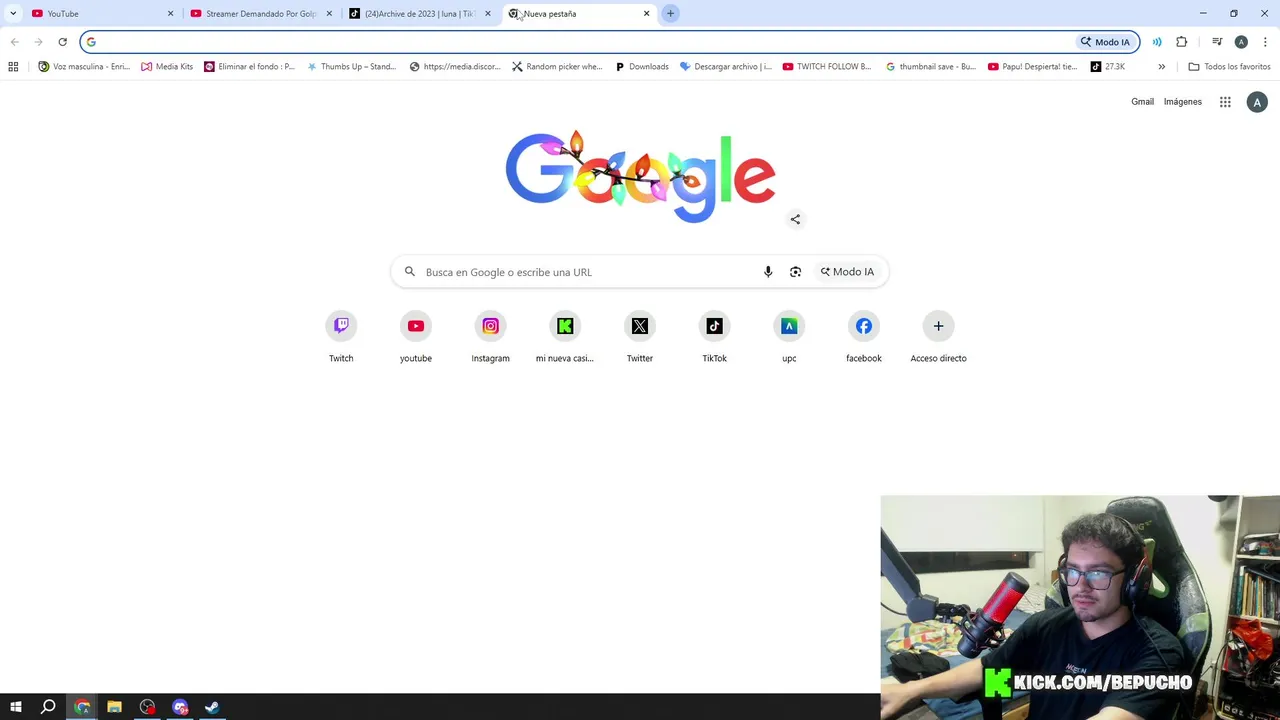The image size is (1280, 720).
Task: Open Windows search in the taskbar
Action: tap(48, 707)
